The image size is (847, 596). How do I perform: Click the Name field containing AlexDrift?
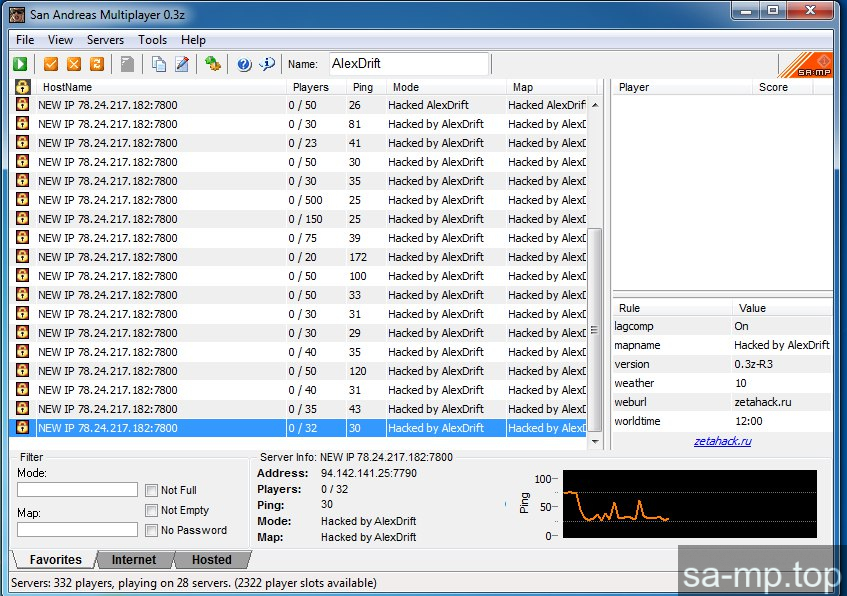(x=409, y=64)
